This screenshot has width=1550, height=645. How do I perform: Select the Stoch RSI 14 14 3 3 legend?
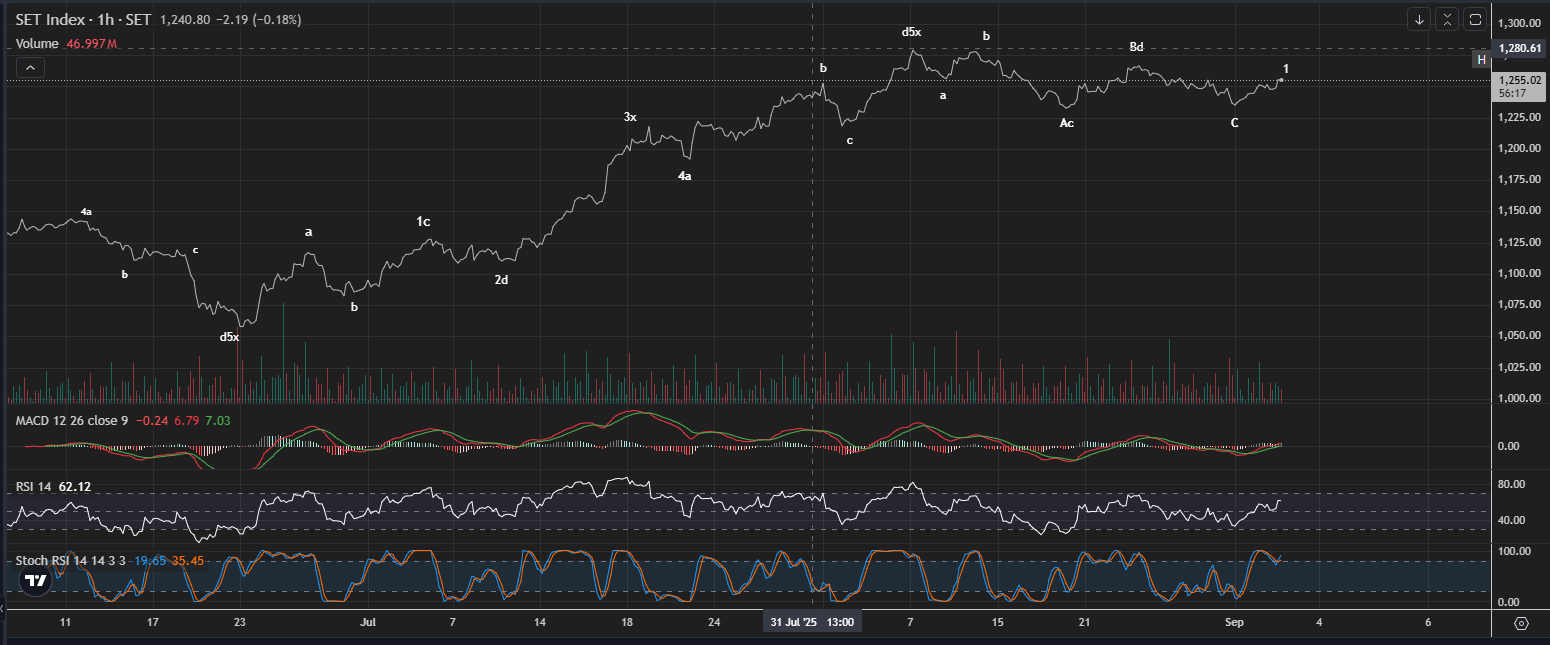[x=70, y=561]
